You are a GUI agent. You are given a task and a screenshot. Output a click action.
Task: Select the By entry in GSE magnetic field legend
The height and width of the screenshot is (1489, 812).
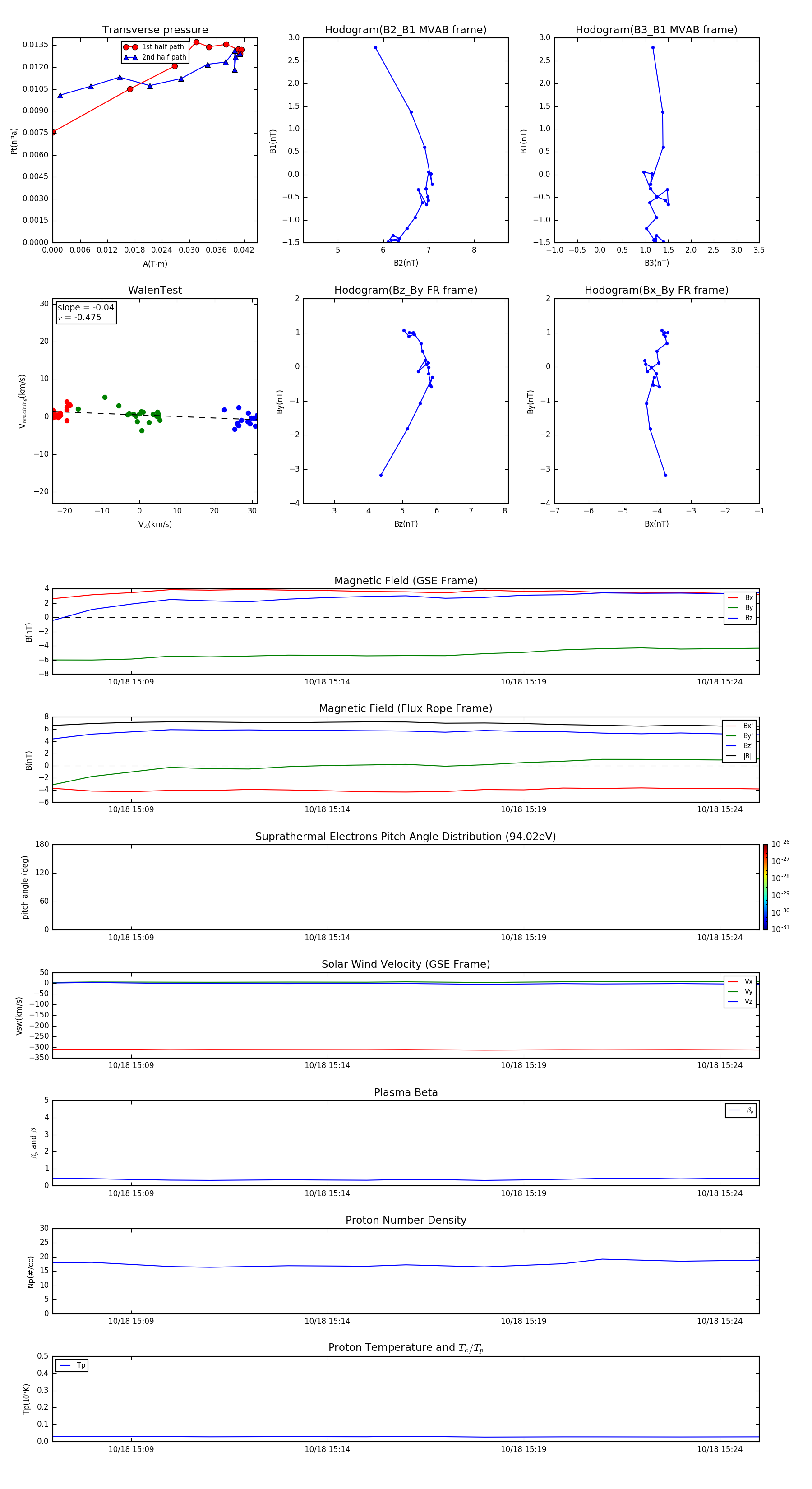pos(740,607)
